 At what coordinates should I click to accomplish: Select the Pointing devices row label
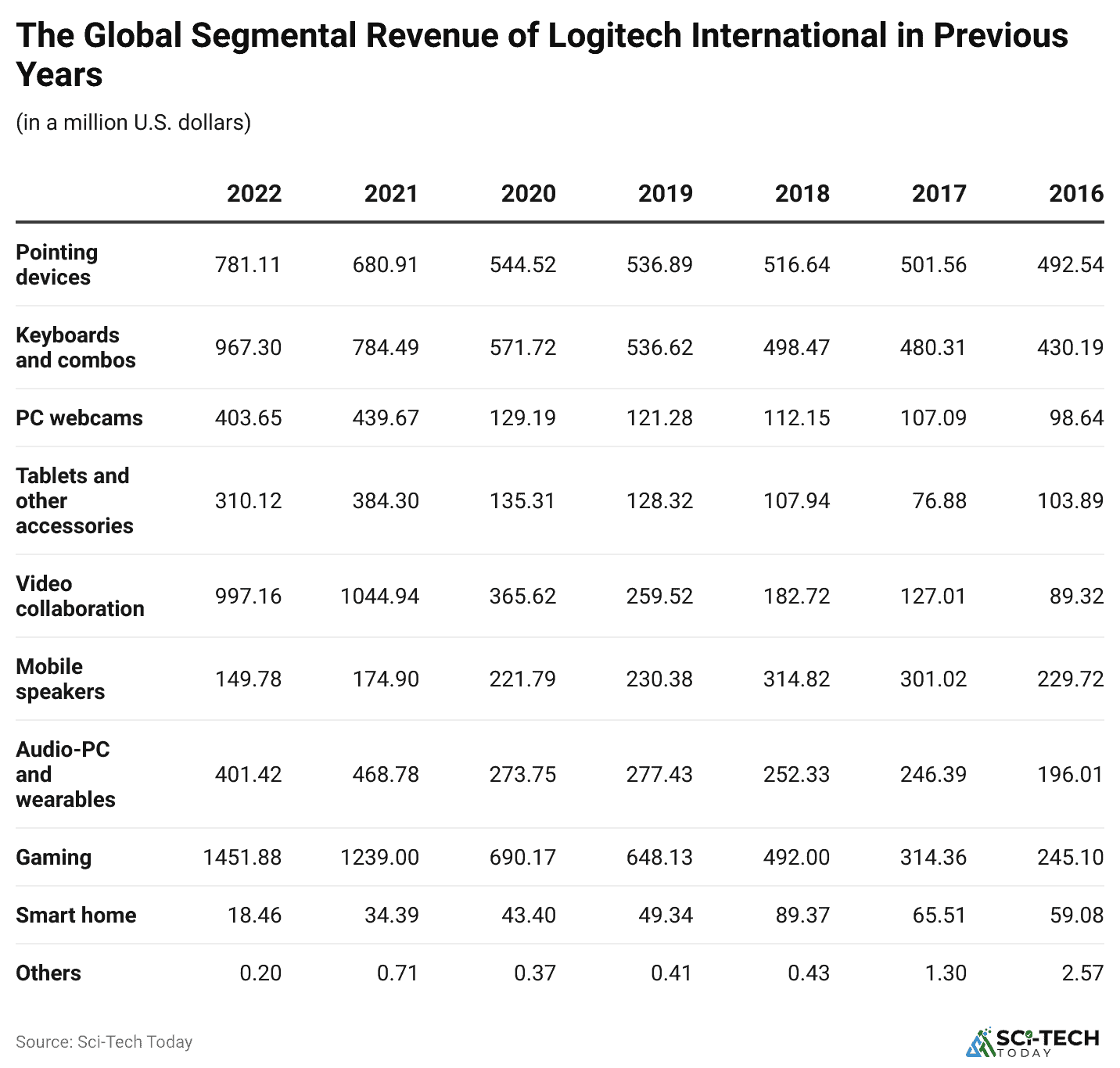[x=57, y=264]
